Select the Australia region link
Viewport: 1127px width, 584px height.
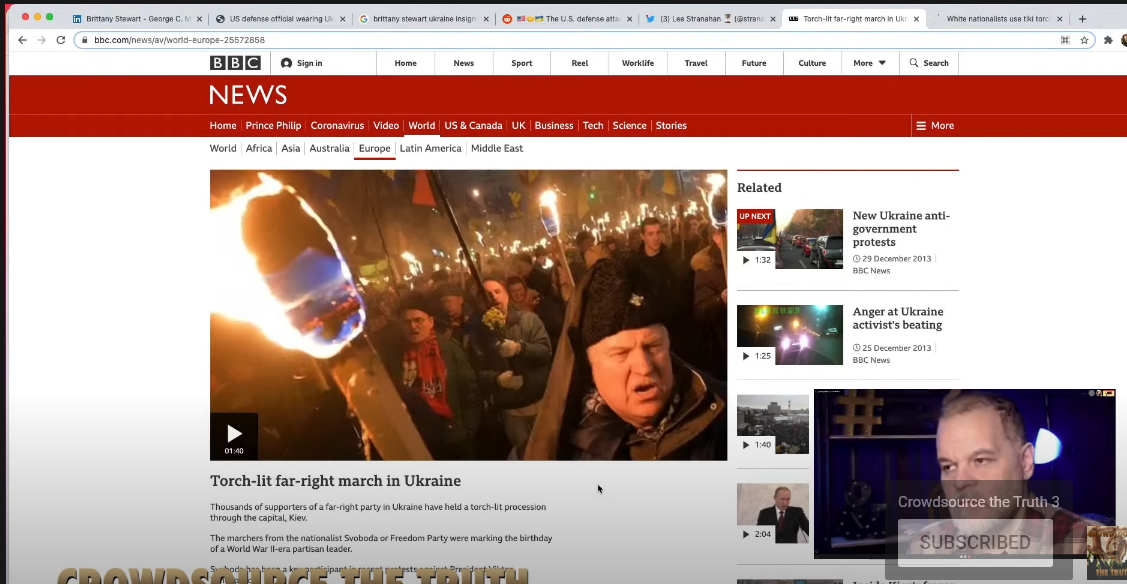pos(329,149)
